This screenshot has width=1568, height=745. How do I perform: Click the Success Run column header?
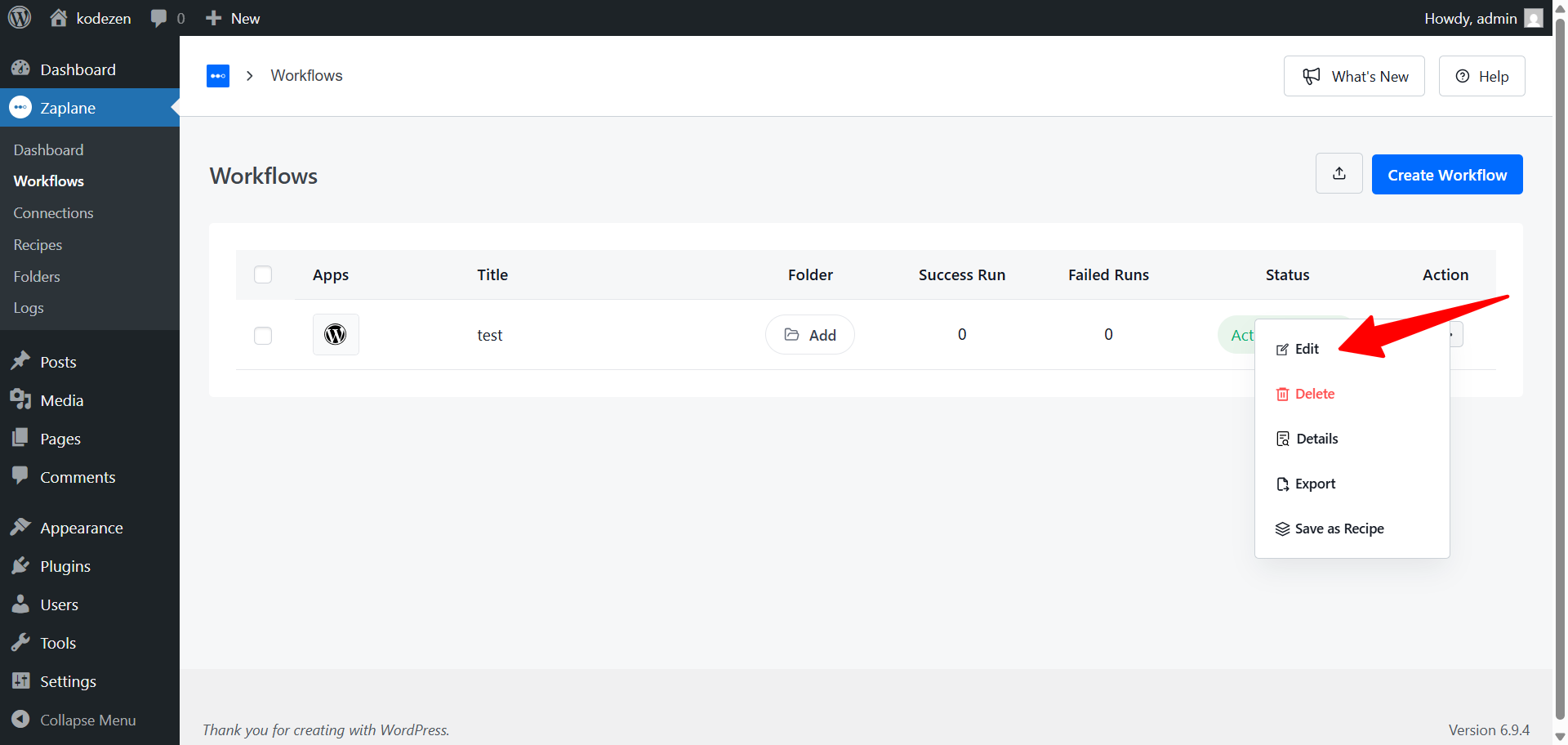coord(962,275)
